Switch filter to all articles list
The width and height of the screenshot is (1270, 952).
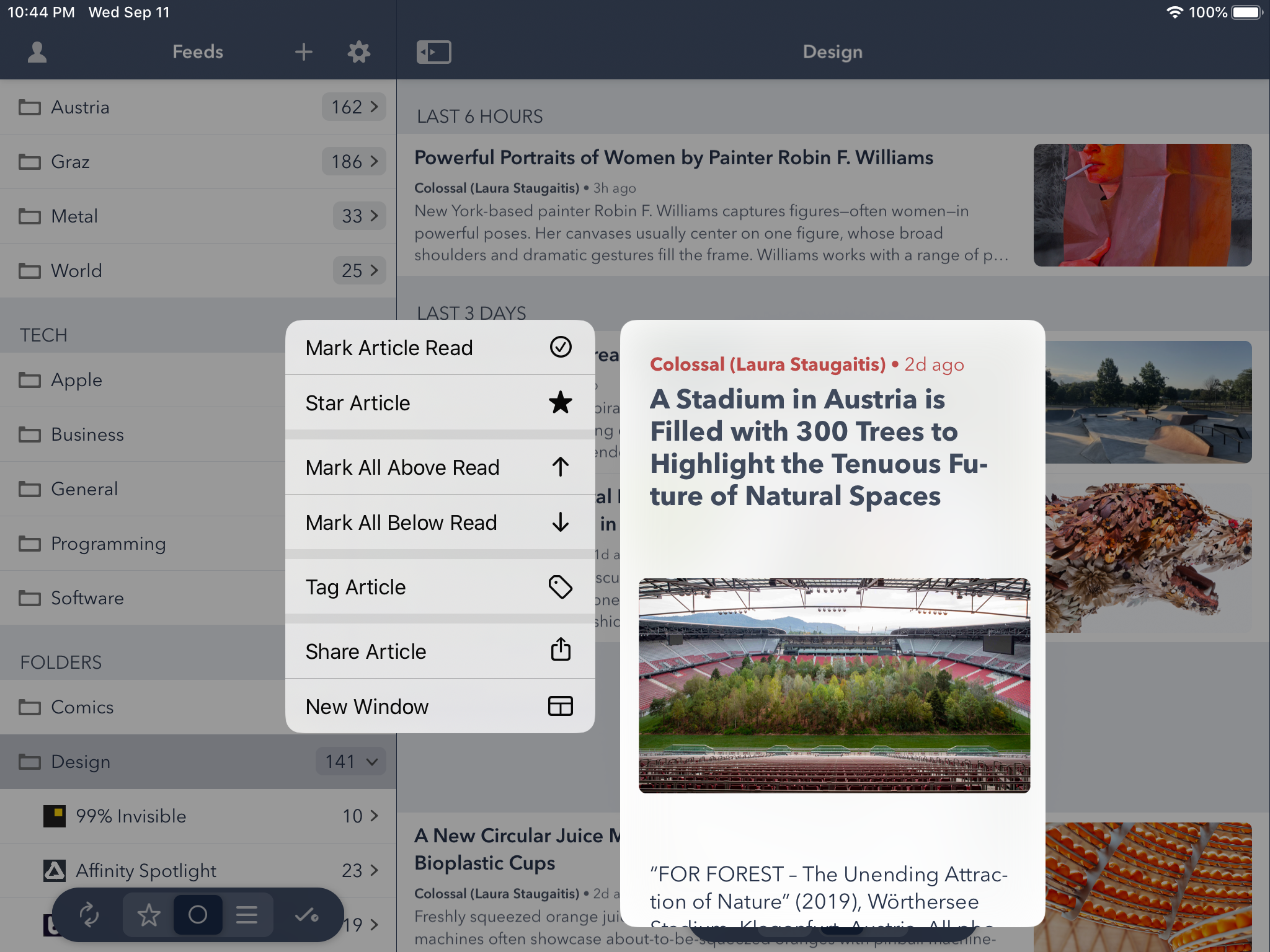[x=247, y=915]
